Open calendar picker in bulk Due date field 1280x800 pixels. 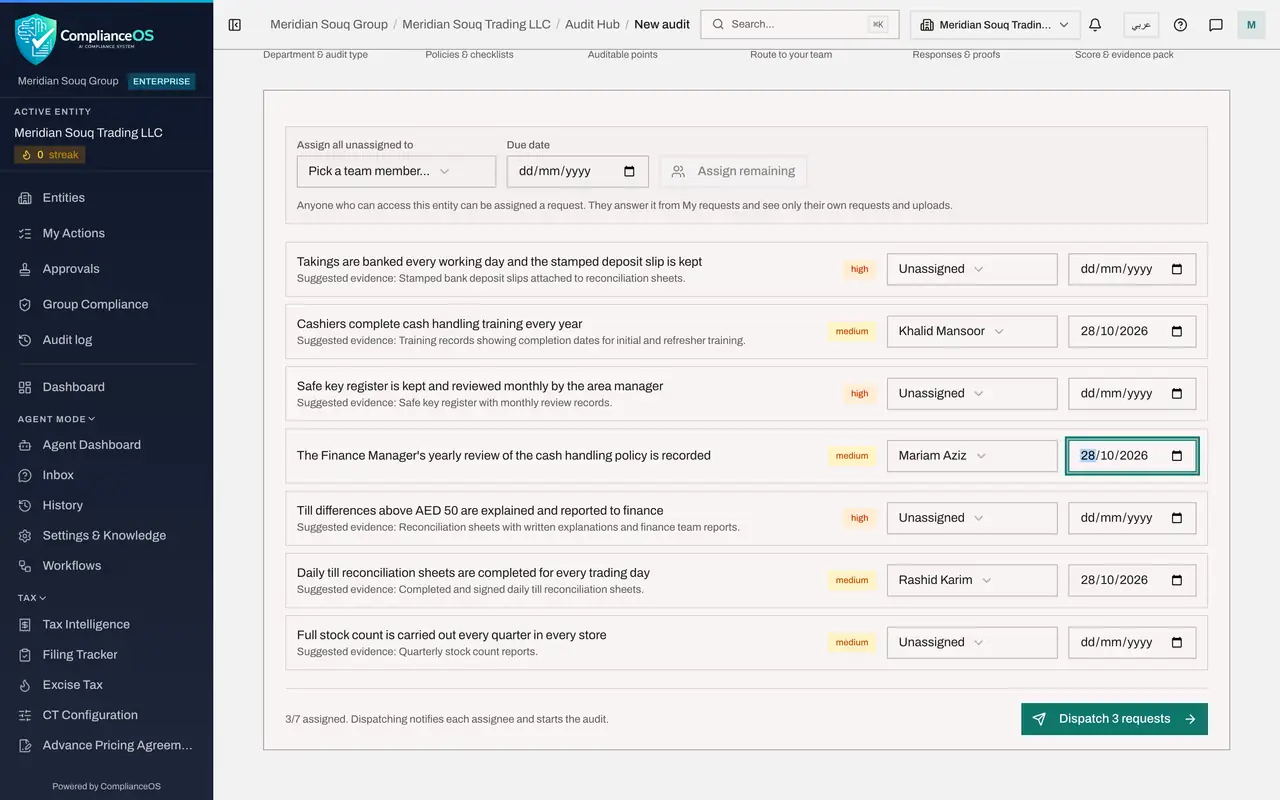pyautogui.click(x=629, y=171)
